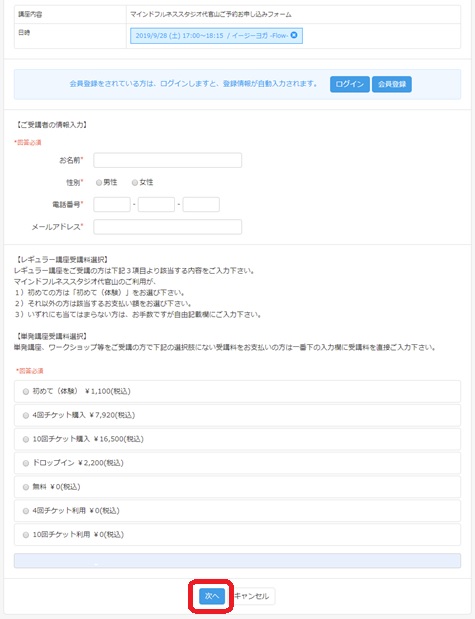Focus the メールアドレス input field
Viewport: 475px width, 619px height.
tap(167, 227)
